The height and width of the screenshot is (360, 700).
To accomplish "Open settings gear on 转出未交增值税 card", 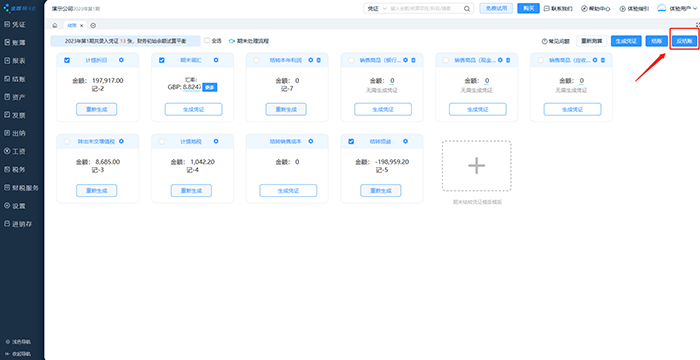I will [x=121, y=141].
